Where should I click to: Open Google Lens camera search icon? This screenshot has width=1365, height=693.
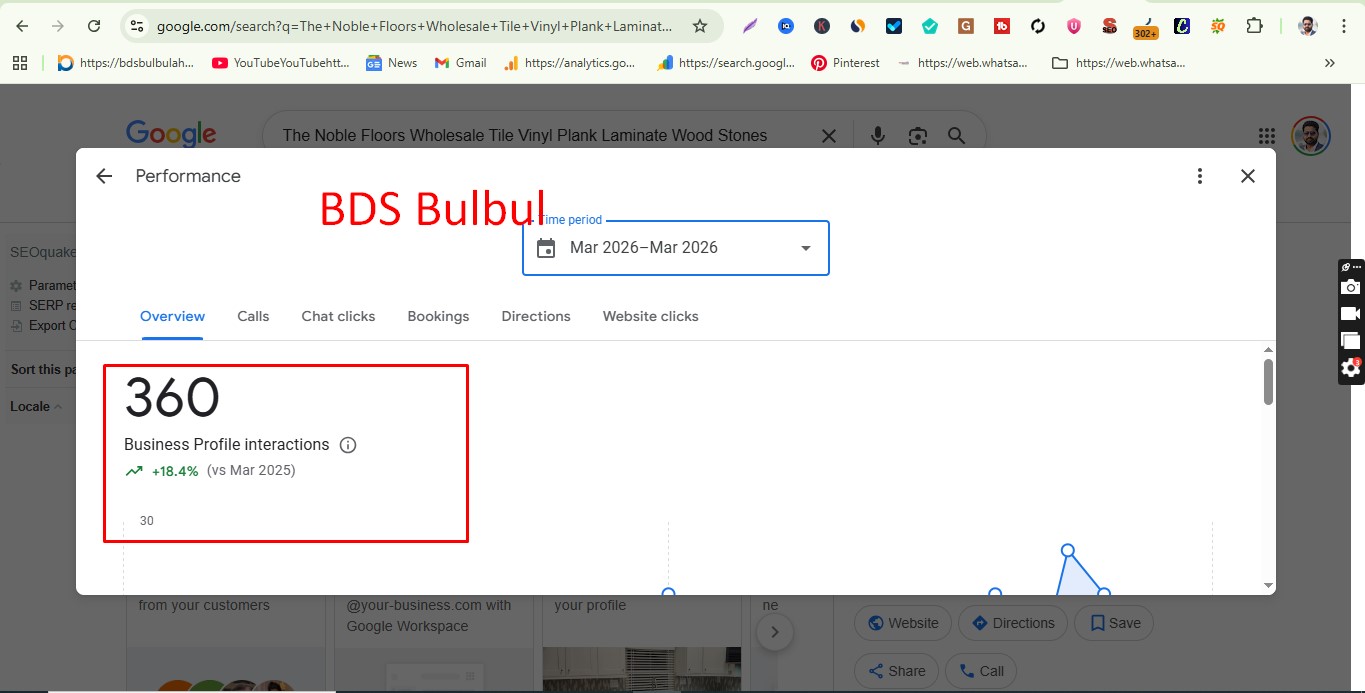[917, 135]
